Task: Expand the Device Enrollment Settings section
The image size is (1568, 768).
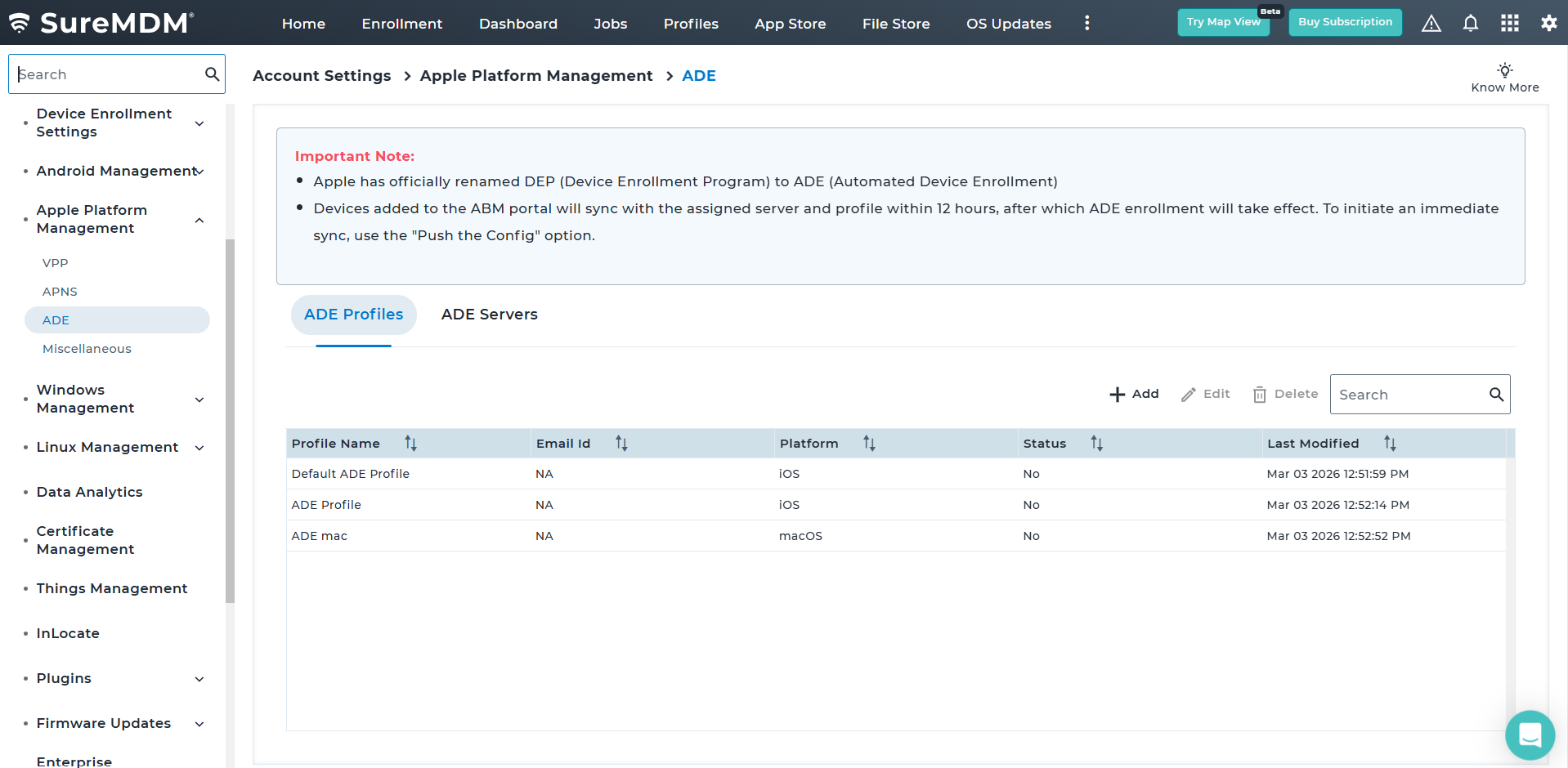Action: [199, 123]
